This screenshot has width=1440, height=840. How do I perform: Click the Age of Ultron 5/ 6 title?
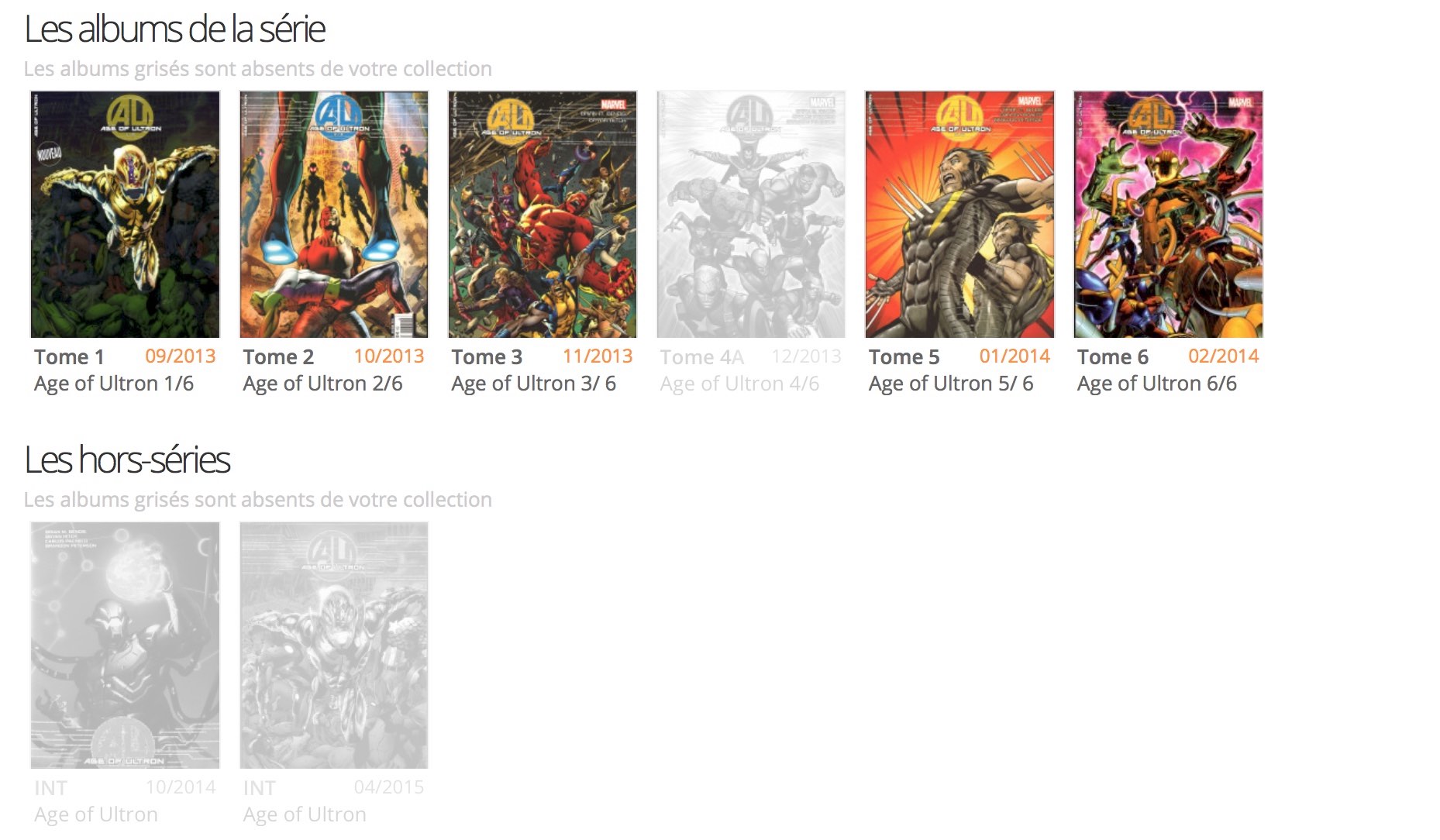coord(951,384)
